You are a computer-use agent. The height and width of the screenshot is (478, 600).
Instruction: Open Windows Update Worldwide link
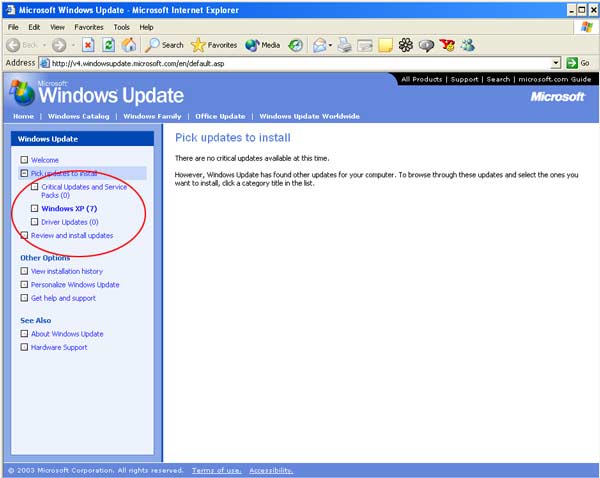coord(310,116)
